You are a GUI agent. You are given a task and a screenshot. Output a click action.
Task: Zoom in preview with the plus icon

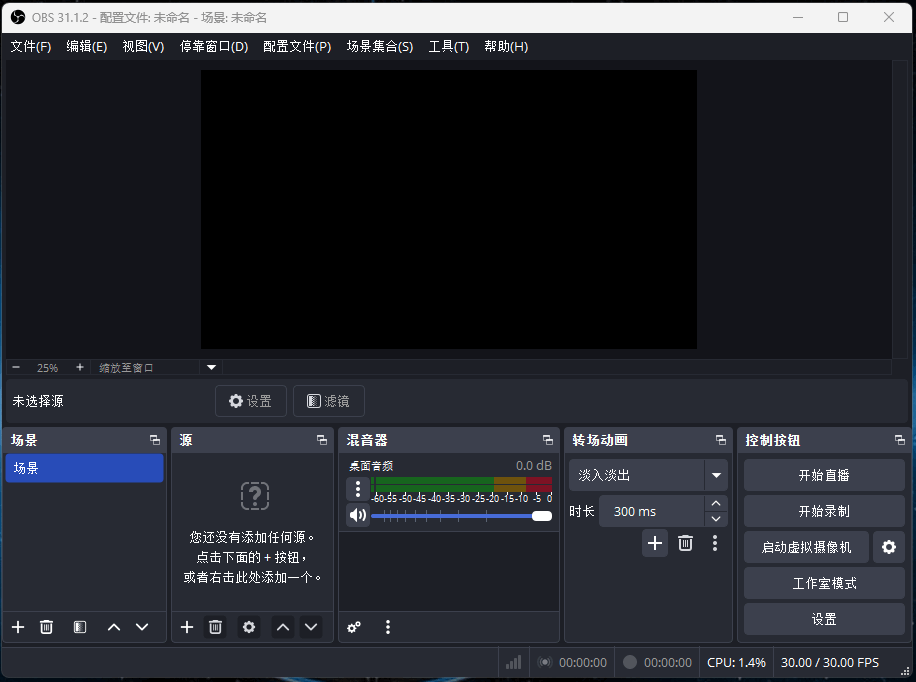click(80, 368)
